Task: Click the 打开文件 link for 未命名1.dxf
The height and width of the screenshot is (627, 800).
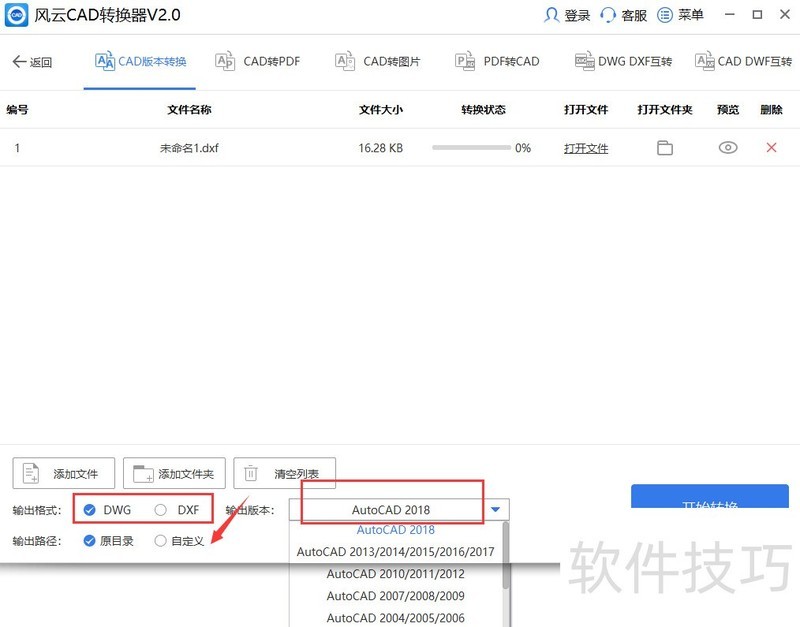Action: pos(586,148)
